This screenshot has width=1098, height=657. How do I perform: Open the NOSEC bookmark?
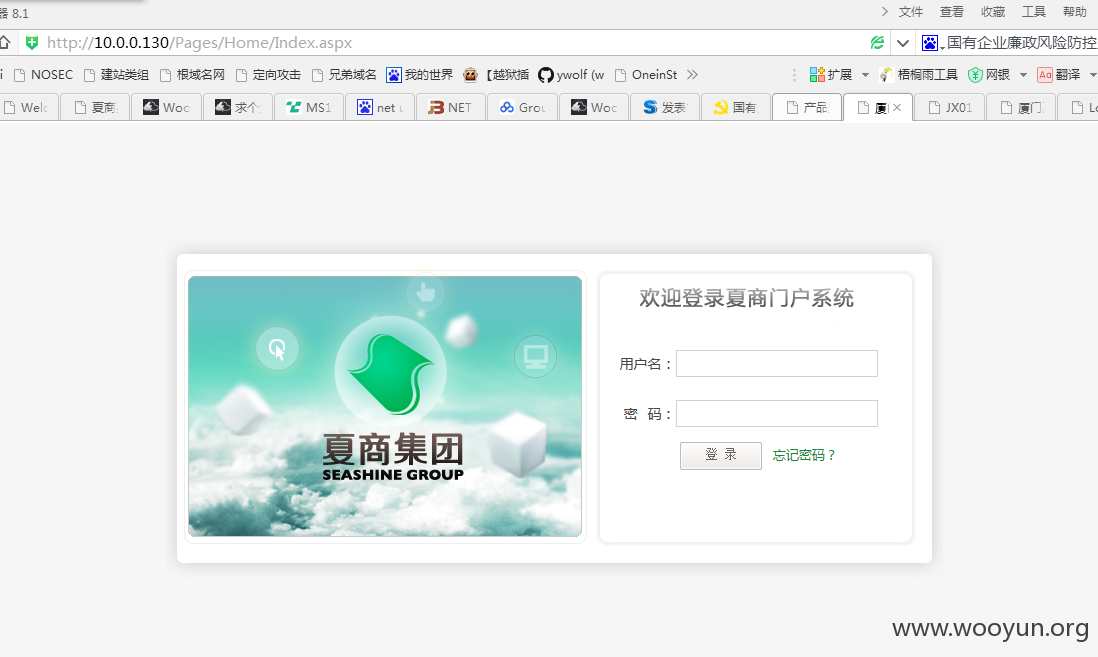point(43,75)
